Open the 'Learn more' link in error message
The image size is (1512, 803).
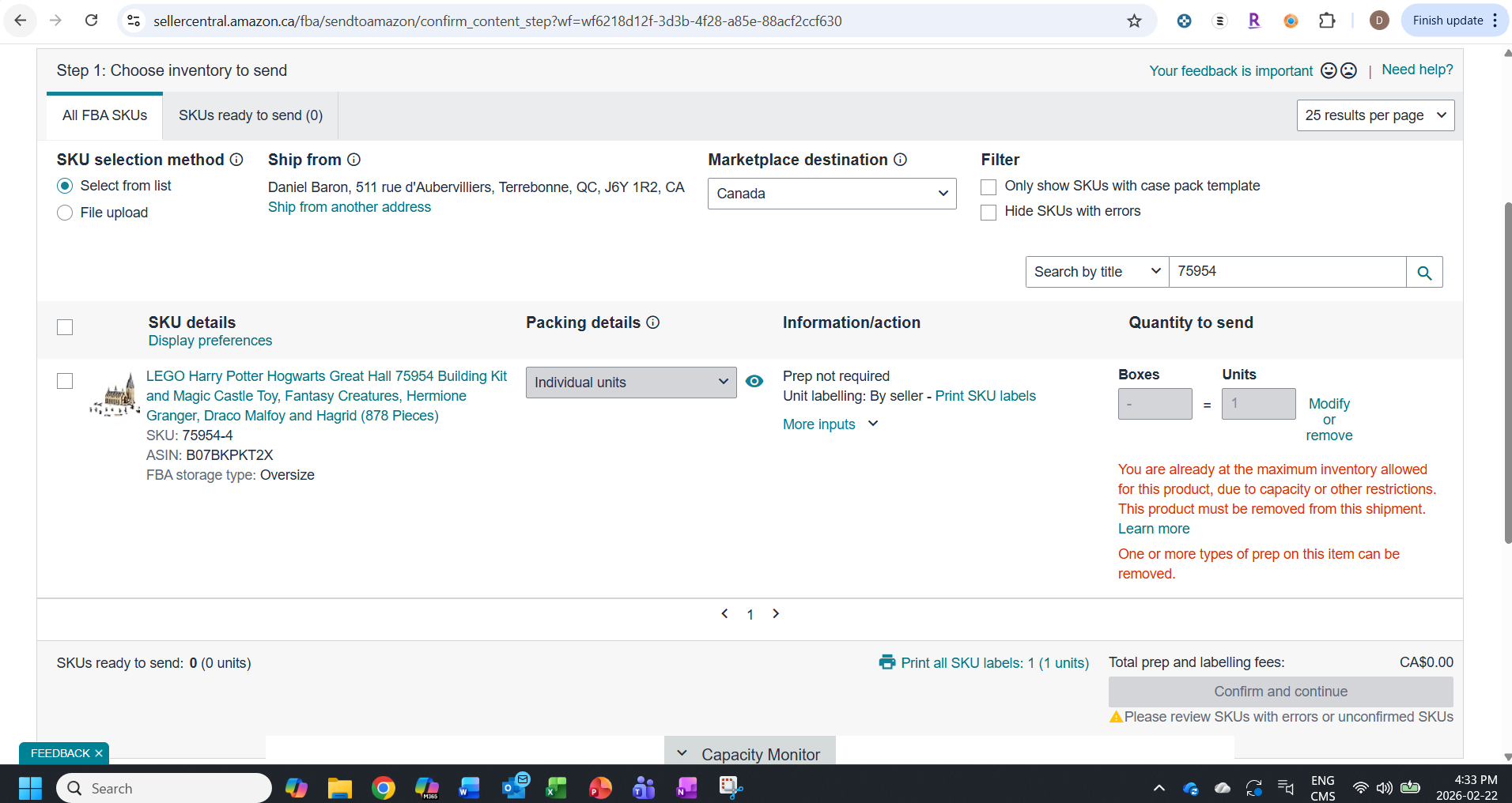point(1154,529)
